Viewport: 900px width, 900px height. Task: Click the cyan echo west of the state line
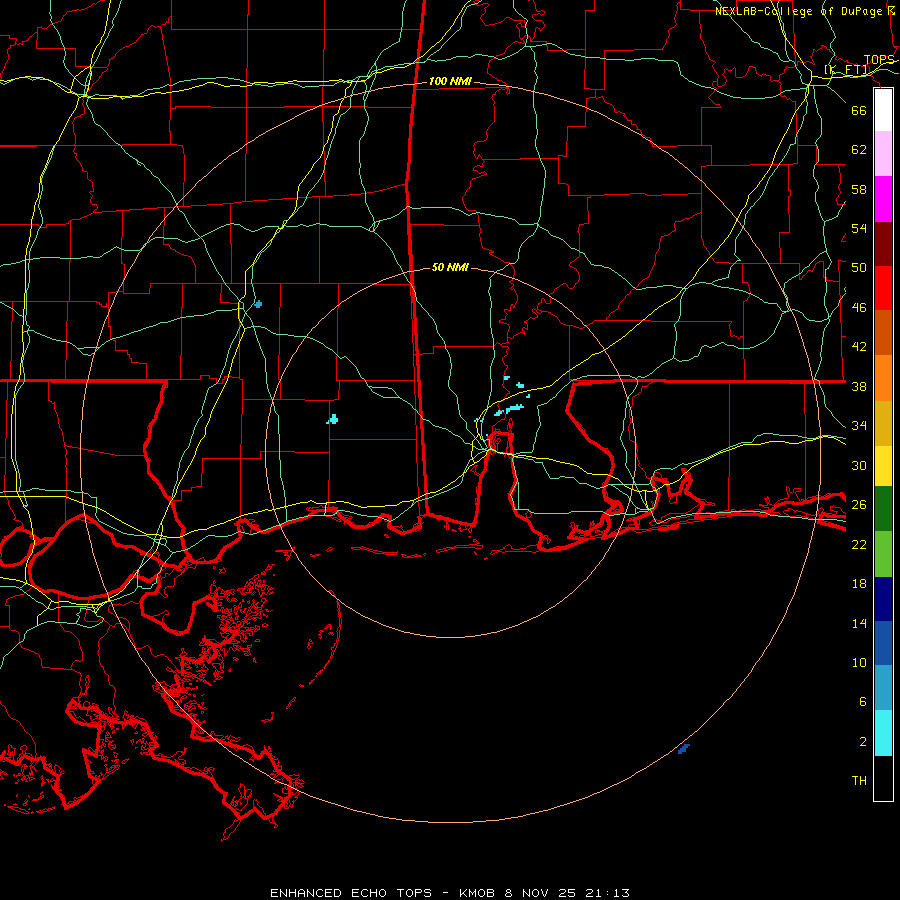[333, 420]
